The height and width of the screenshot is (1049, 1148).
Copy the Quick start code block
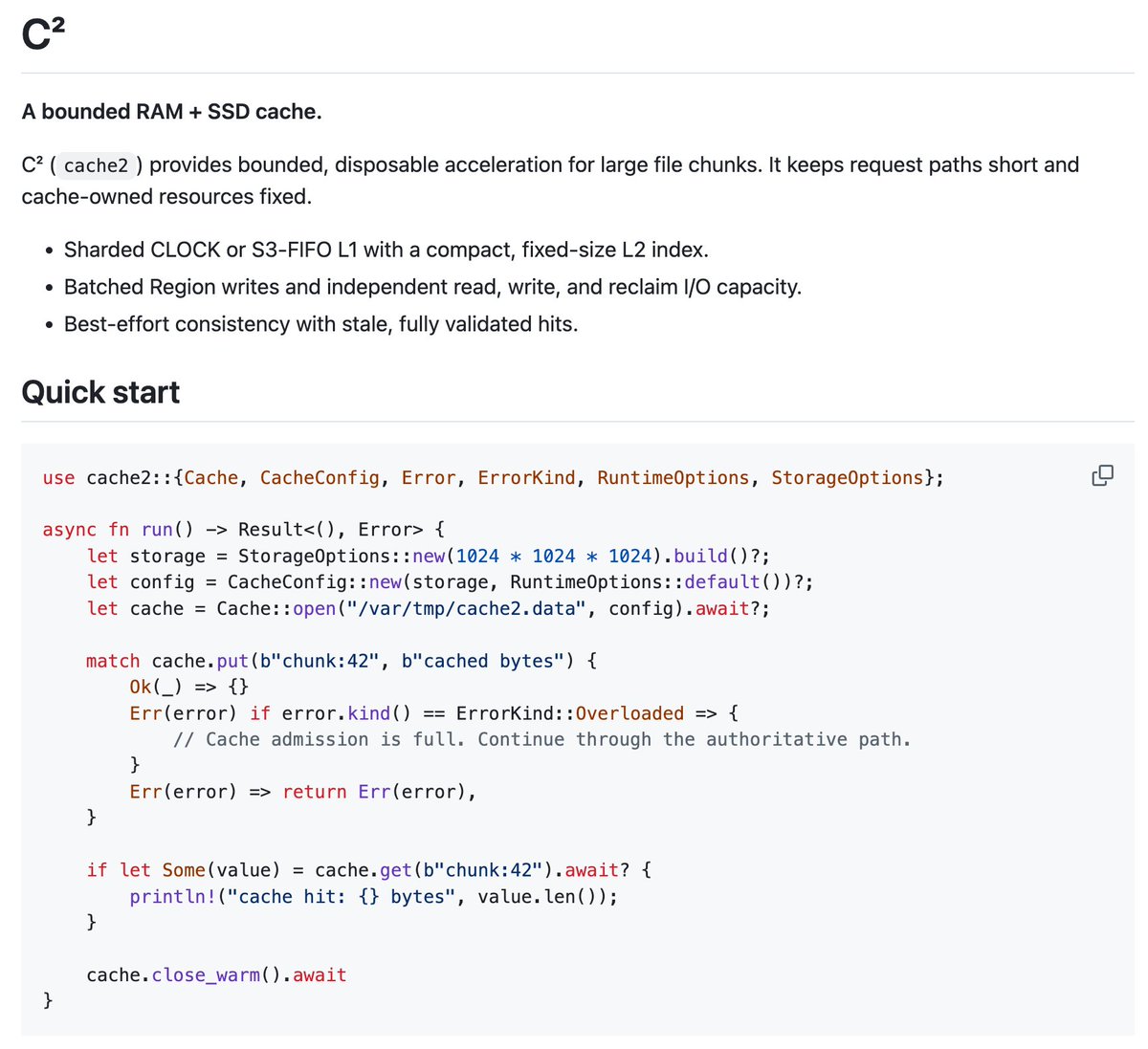point(1102,475)
